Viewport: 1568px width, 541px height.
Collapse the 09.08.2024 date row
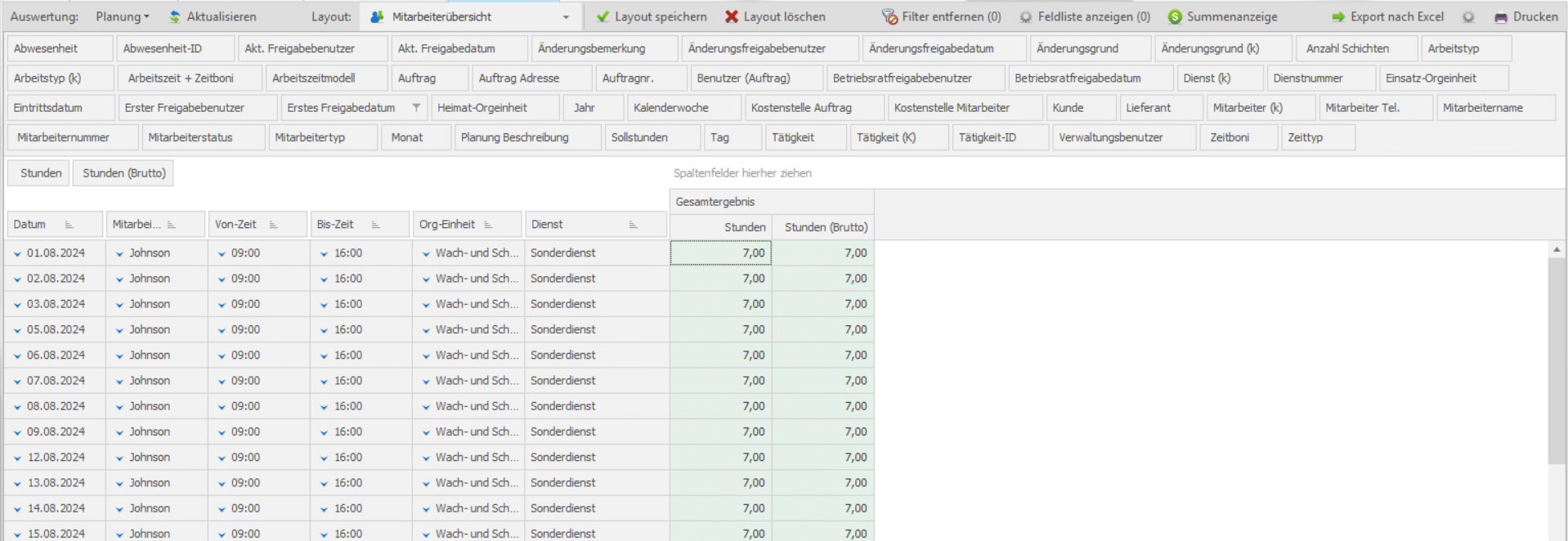[x=17, y=433]
